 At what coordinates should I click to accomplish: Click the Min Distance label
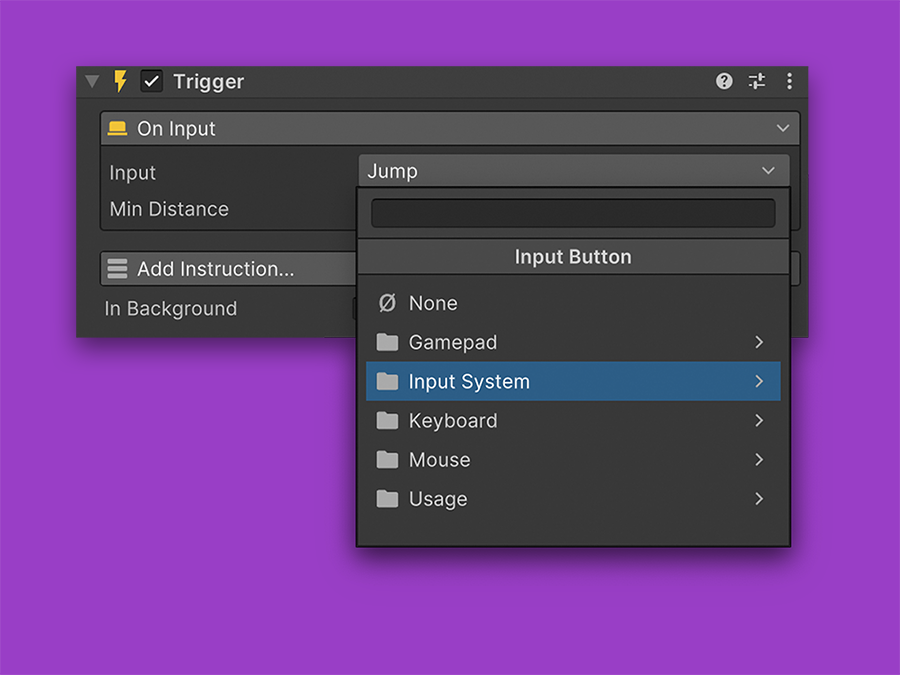(x=169, y=209)
